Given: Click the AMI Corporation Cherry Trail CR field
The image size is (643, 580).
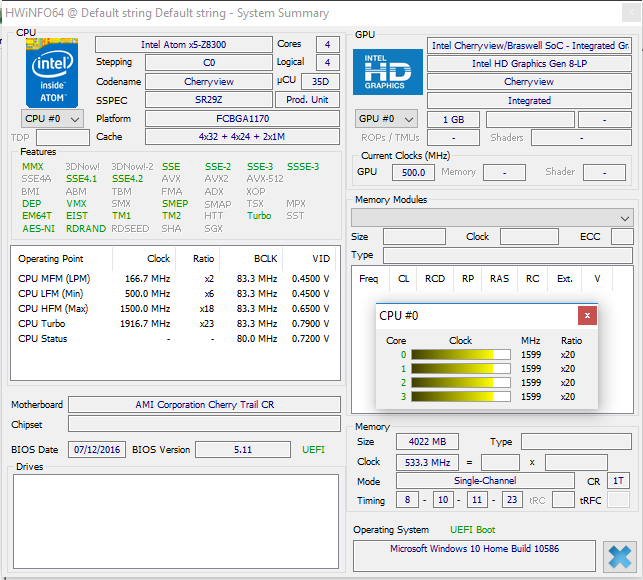Looking at the screenshot, I should (204, 404).
